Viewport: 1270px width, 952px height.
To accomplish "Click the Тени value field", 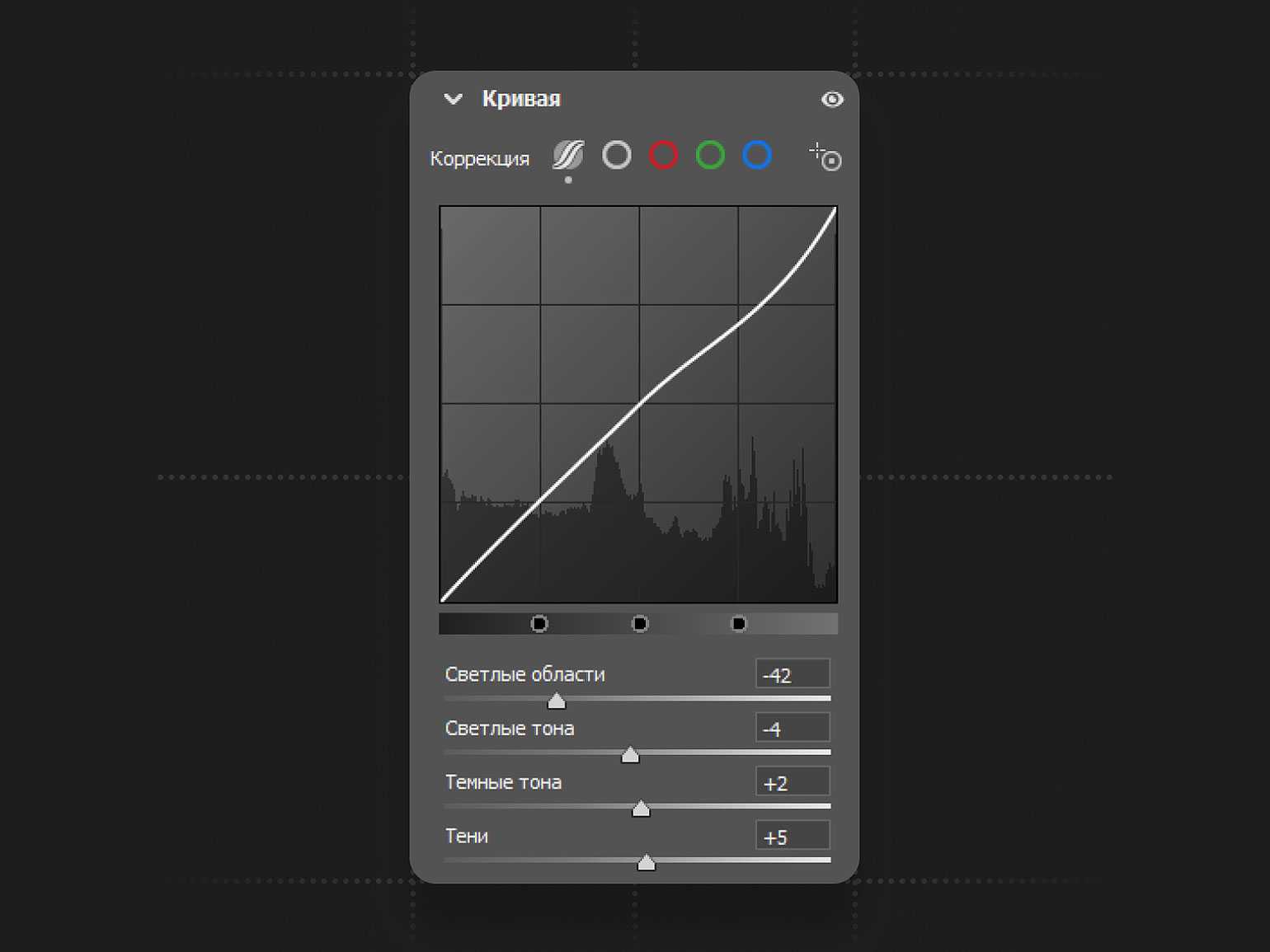I will [792, 837].
